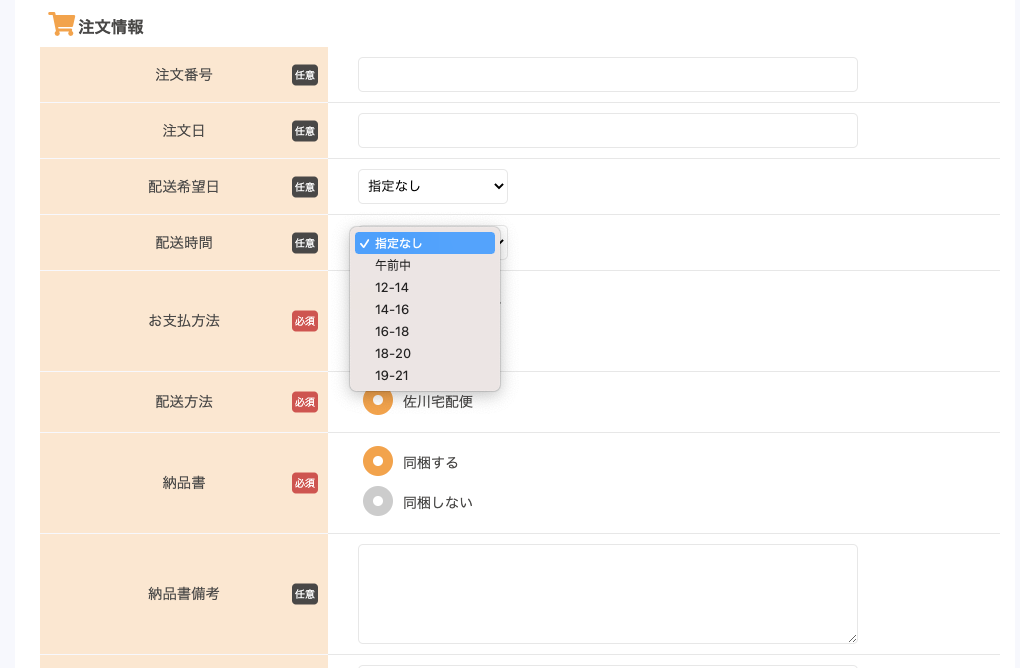Choose the 同梱しない radio option
Image resolution: width=1020 pixels, height=668 pixels.
pyautogui.click(x=378, y=501)
